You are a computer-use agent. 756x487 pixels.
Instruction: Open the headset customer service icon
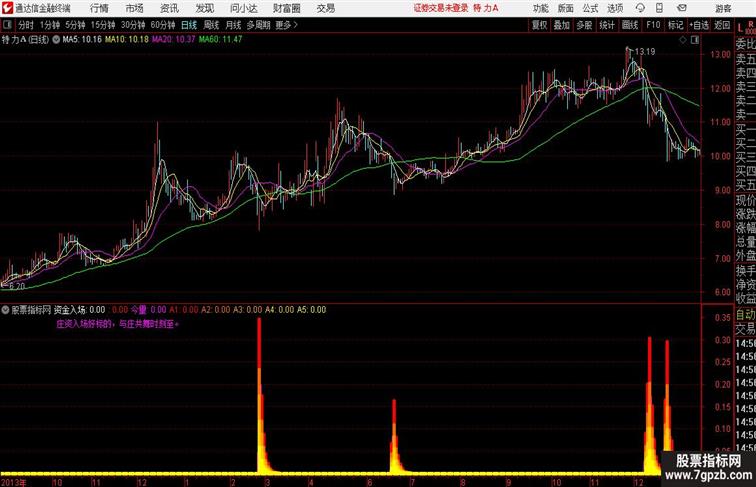[x=640, y=8]
